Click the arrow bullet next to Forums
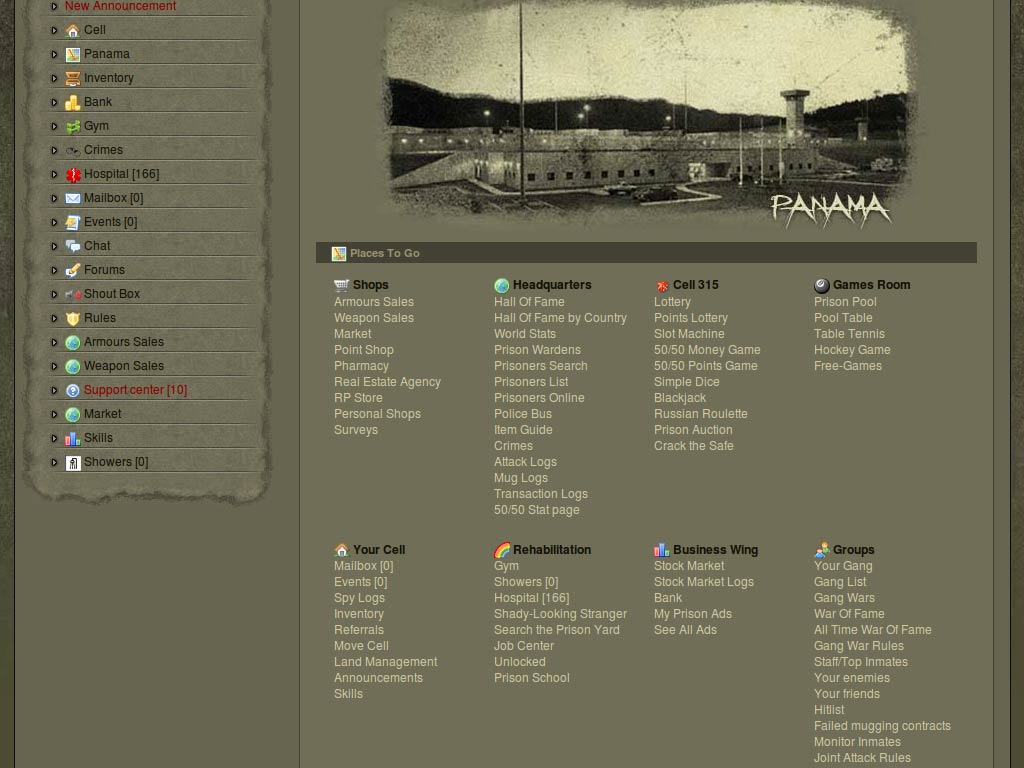The image size is (1024, 768). (54, 270)
